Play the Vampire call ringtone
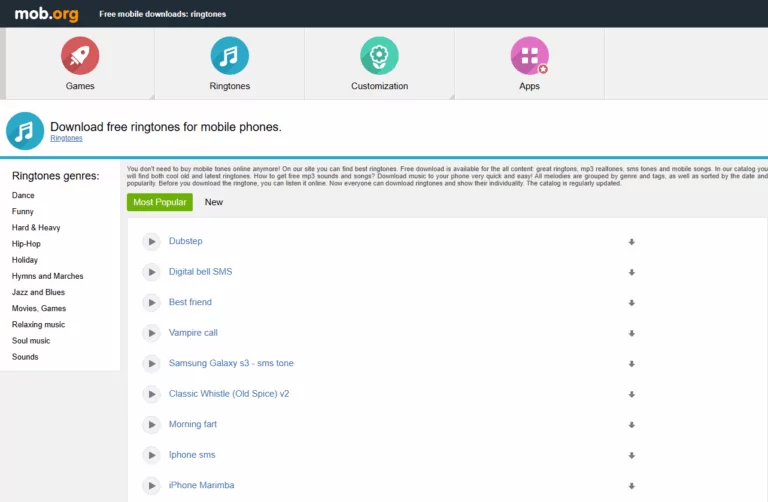 pos(151,333)
